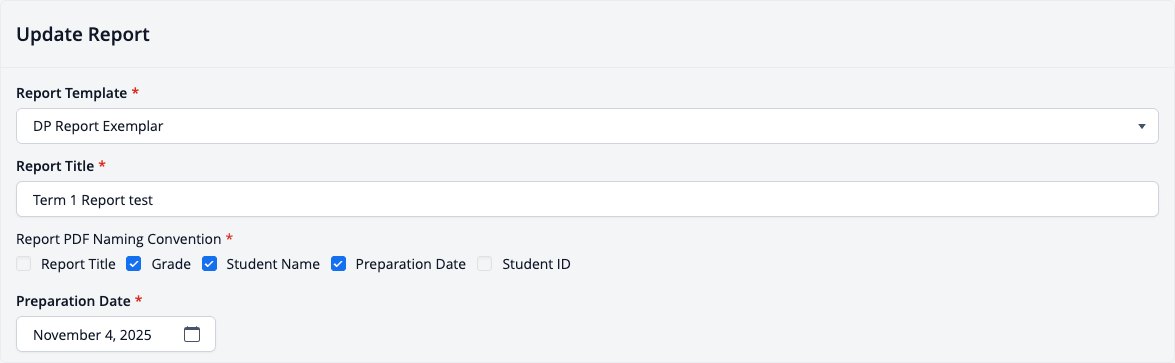Click the Student Name option label text
This screenshot has width=1175, height=363.
click(274, 264)
